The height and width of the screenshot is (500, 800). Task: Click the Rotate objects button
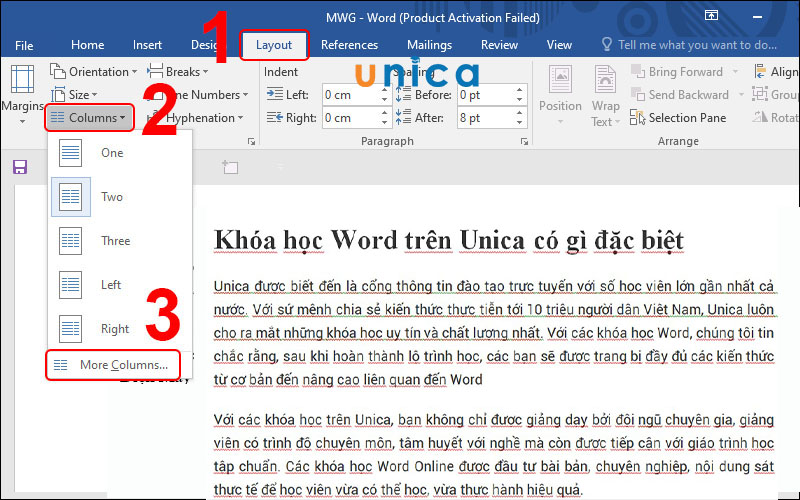click(776, 118)
